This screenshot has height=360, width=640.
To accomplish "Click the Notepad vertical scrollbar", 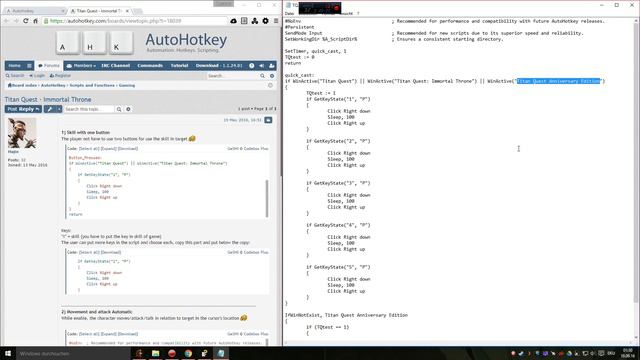I will [636, 163].
